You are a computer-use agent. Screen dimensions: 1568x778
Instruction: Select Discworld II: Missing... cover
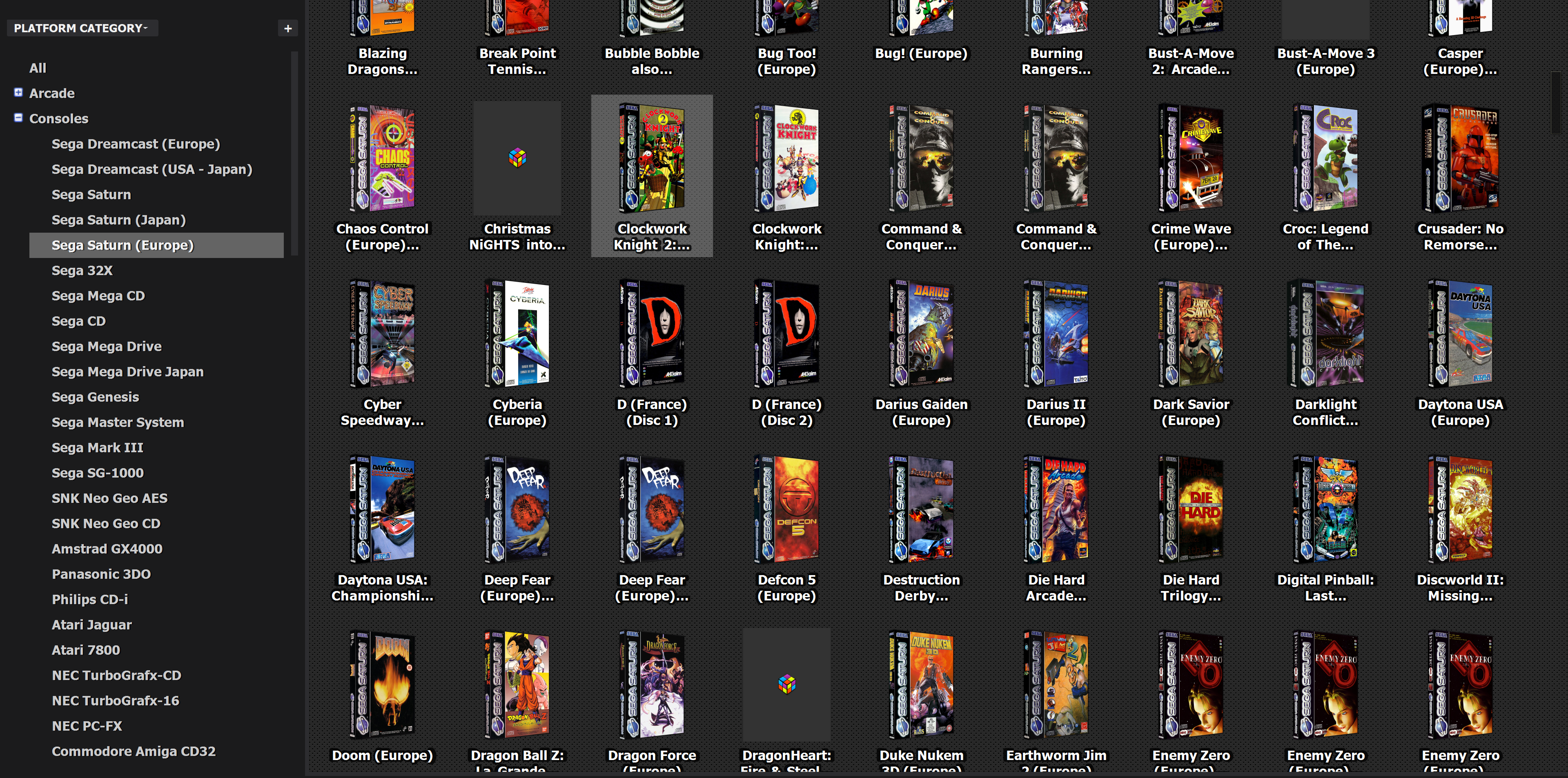[1460, 509]
